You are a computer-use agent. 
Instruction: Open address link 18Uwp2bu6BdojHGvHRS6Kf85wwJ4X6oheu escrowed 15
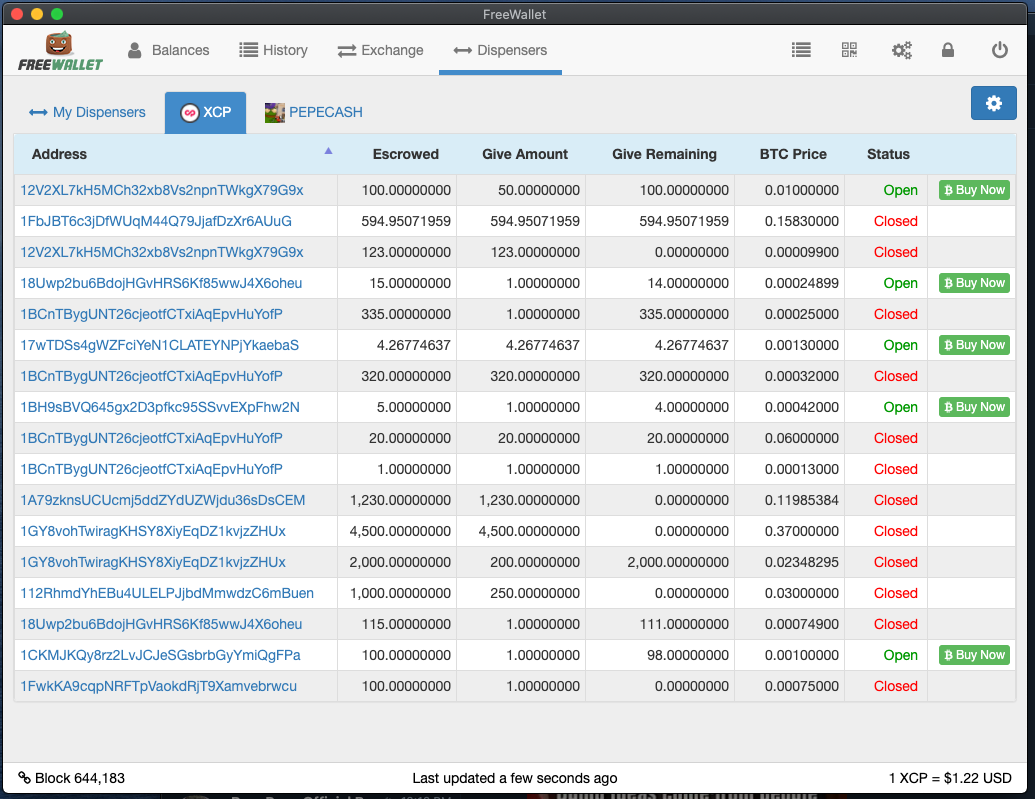pos(161,283)
